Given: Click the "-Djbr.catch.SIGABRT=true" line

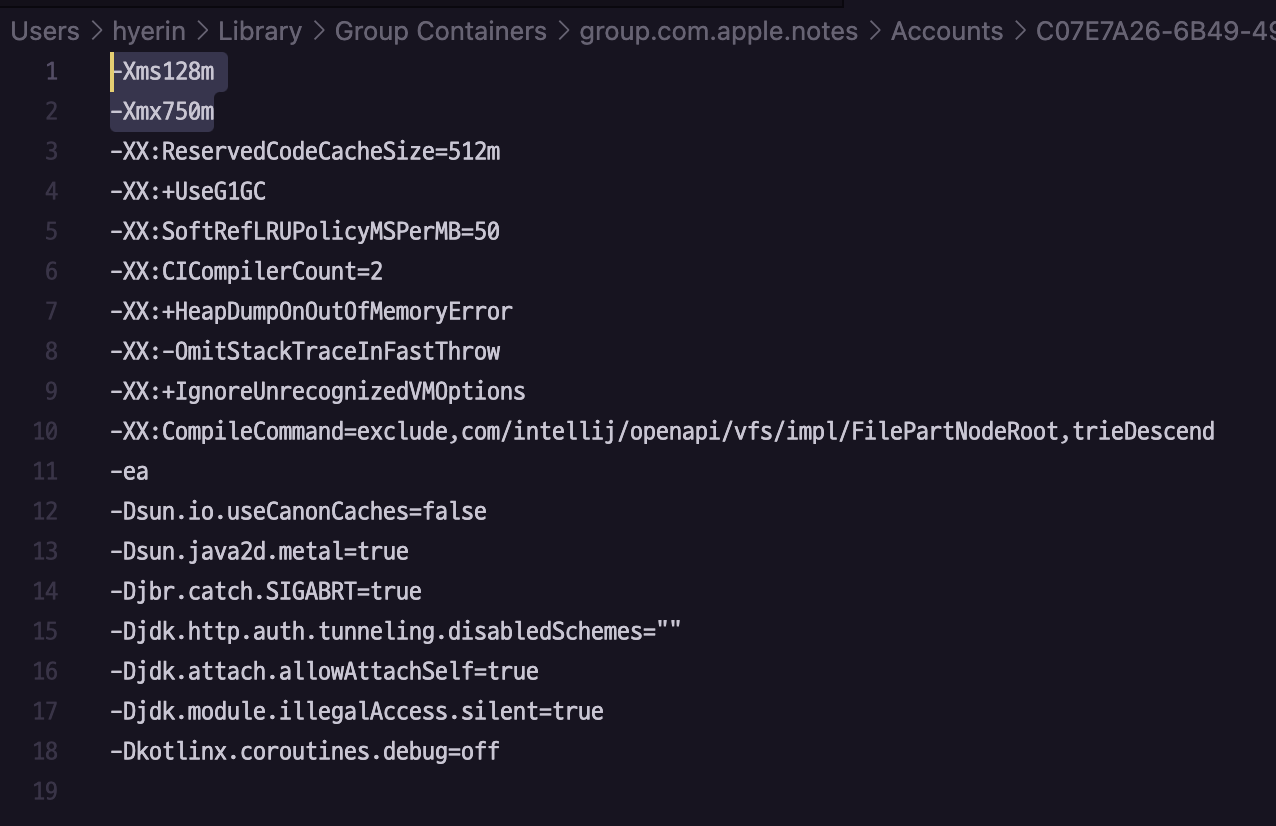Looking at the screenshot, I should coord(265,591).
